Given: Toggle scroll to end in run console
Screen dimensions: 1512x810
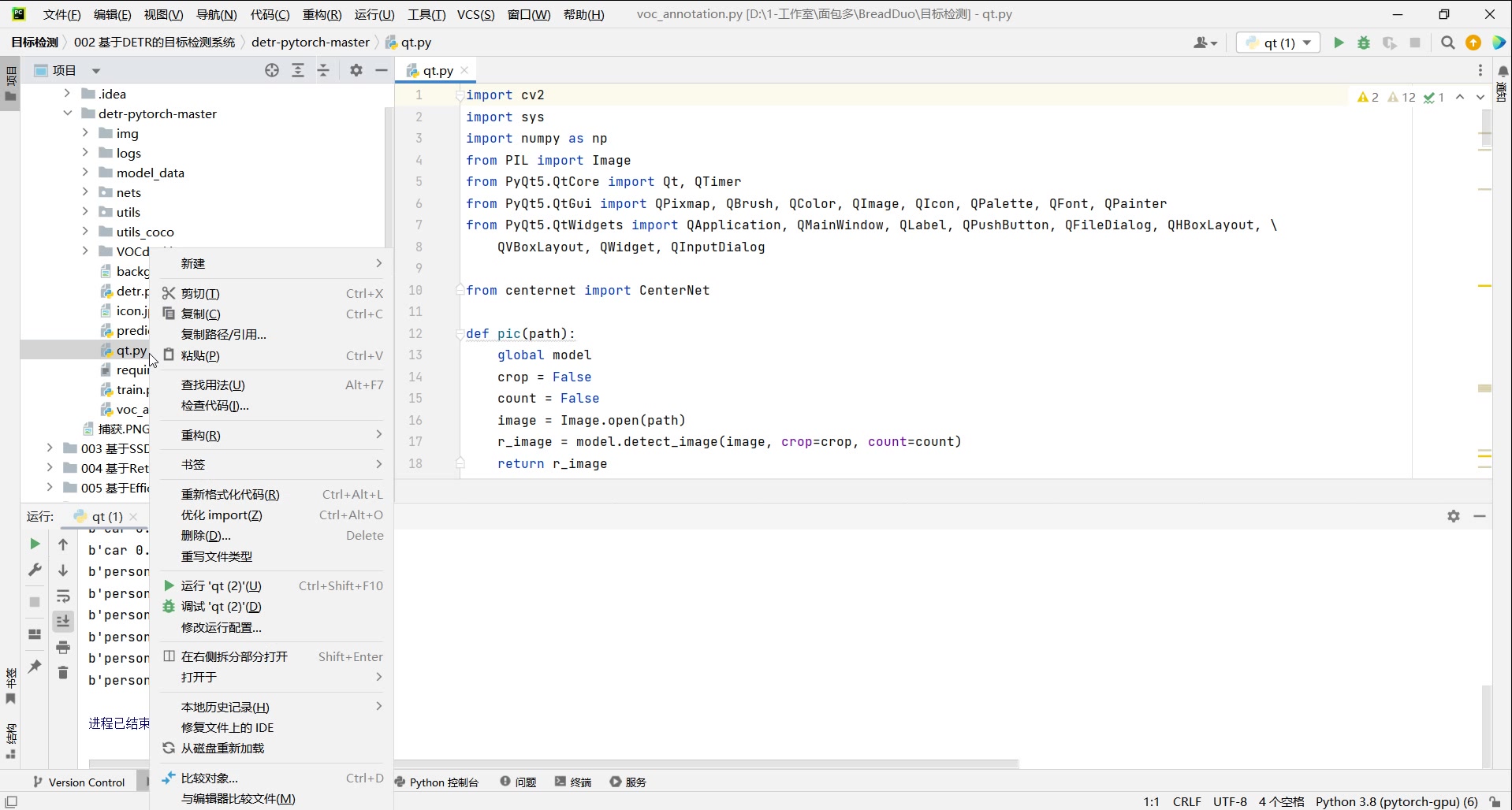Looking at the screenshot, I should coord(63,621).
